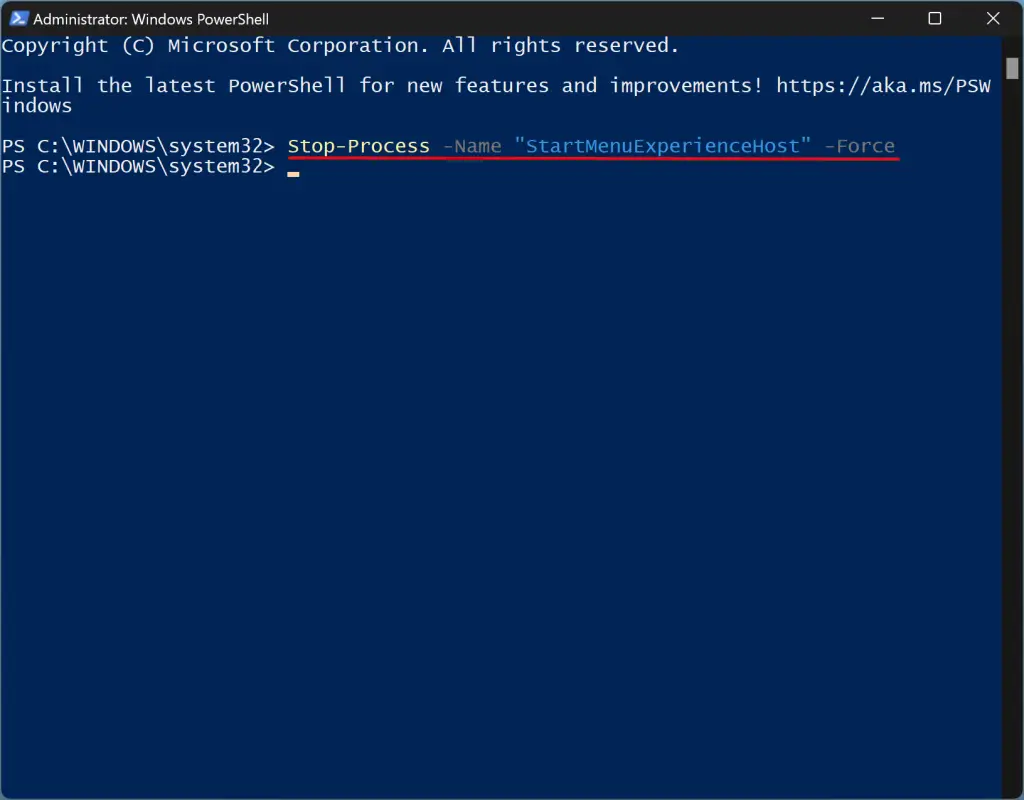Click the copyright notice line
Screen dimensions: 1024x800
[340, 45]
